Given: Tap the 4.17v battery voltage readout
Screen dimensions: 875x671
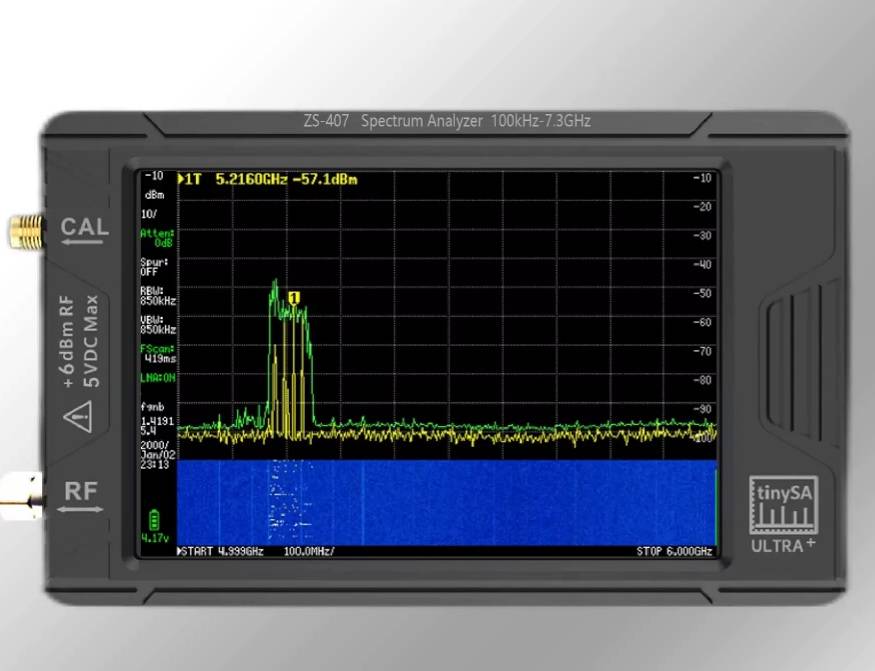Looking at the screenshot, I should [155, 538].
